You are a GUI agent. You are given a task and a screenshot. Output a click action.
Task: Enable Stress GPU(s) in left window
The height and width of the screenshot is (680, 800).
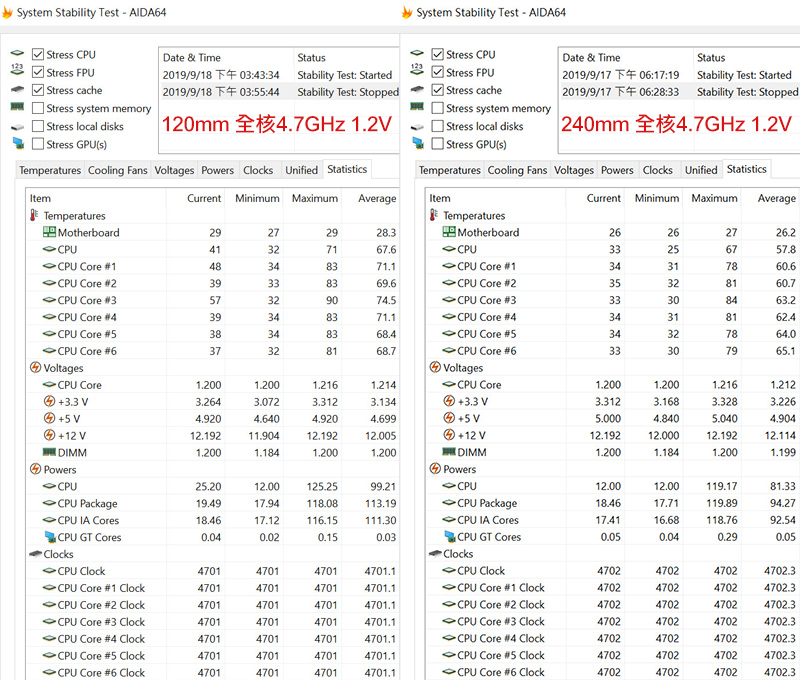tap(38, 144)
